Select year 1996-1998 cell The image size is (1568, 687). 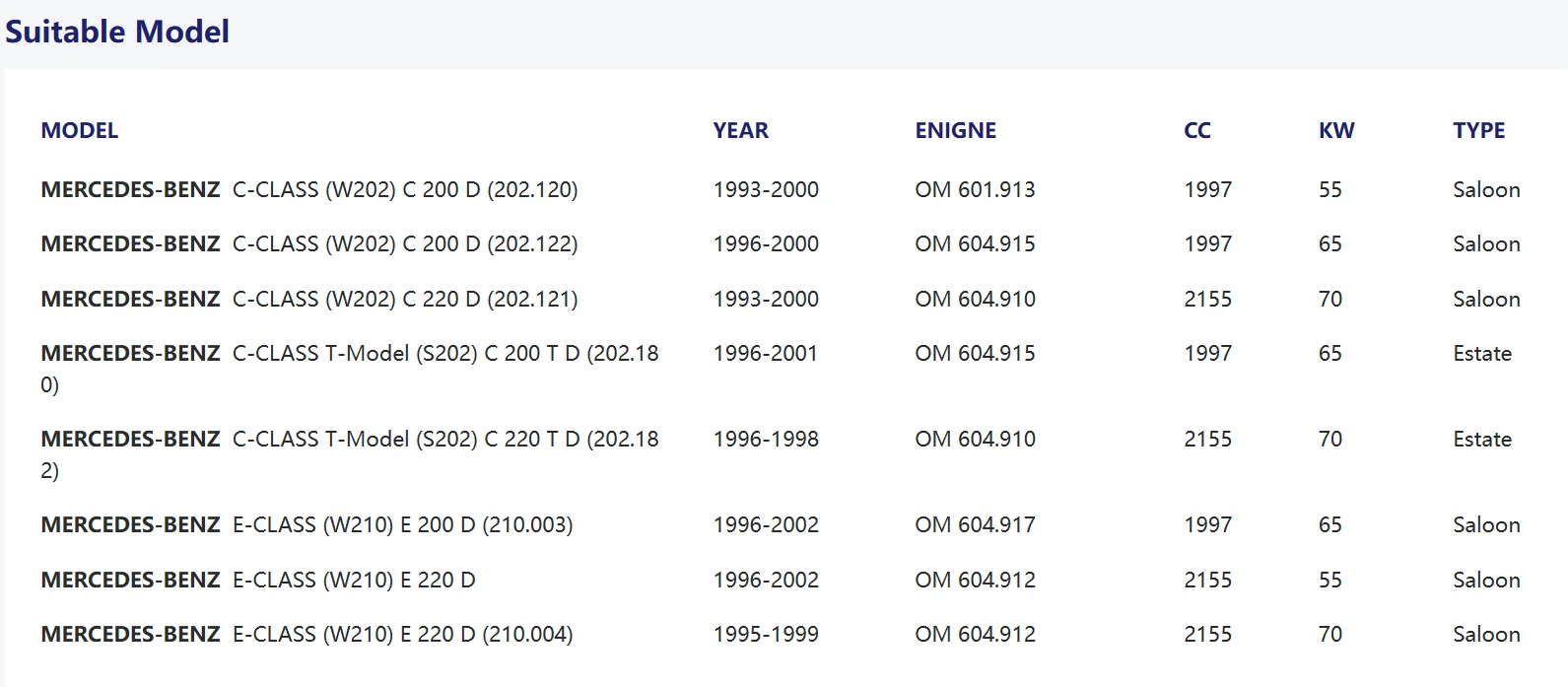766,439
